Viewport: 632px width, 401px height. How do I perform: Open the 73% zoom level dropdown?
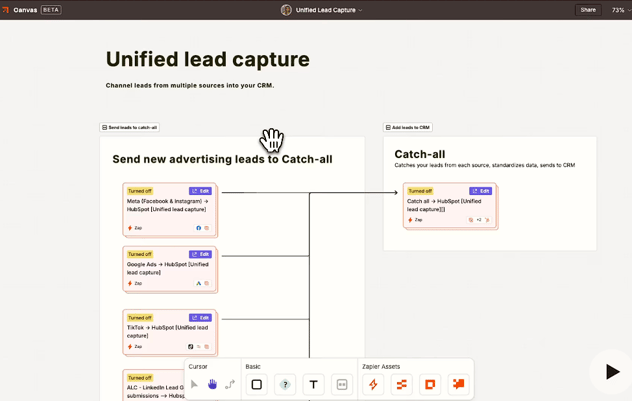[621, 10]
